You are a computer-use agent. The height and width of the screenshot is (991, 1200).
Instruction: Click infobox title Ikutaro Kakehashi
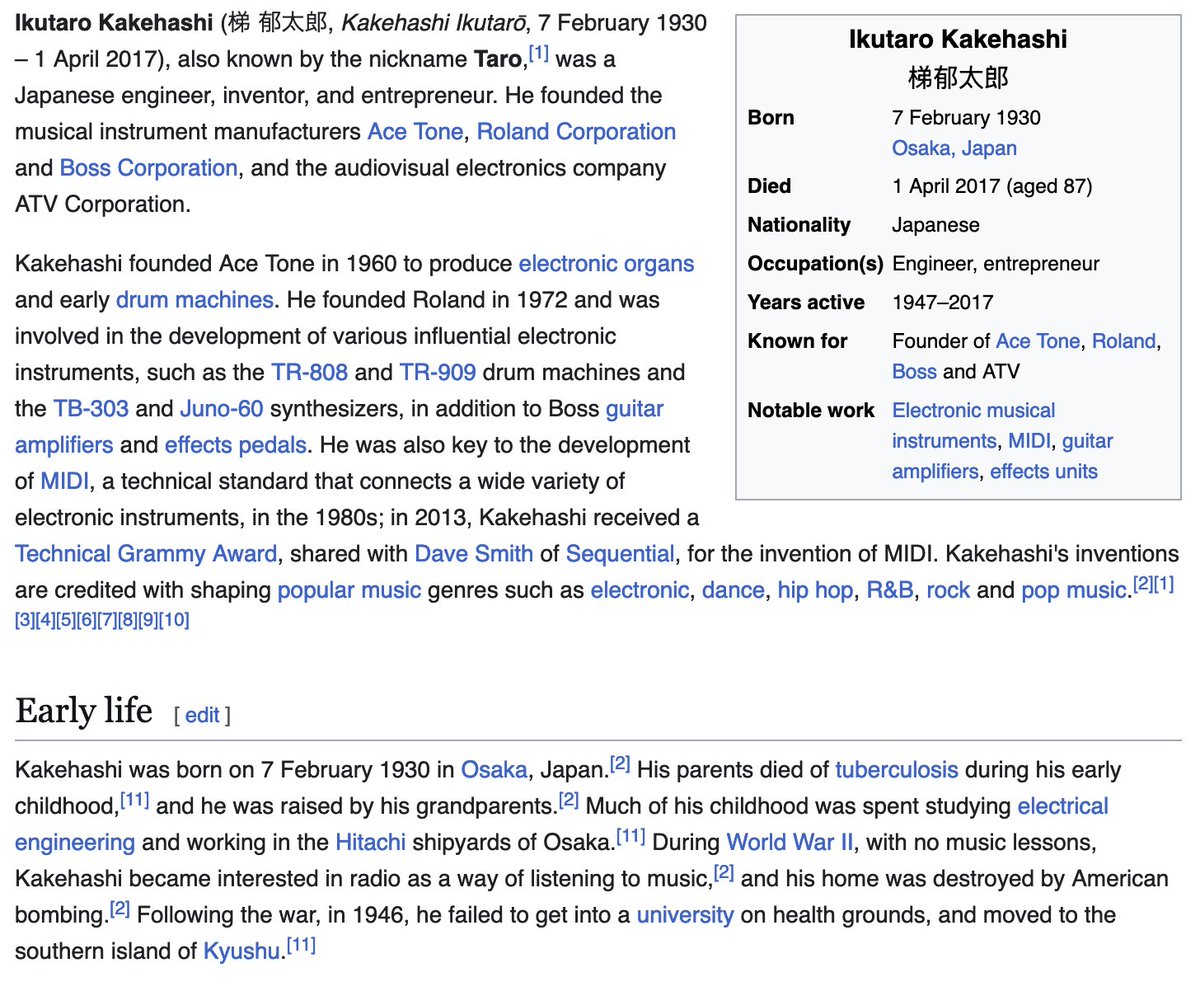[x=958, y=39]
